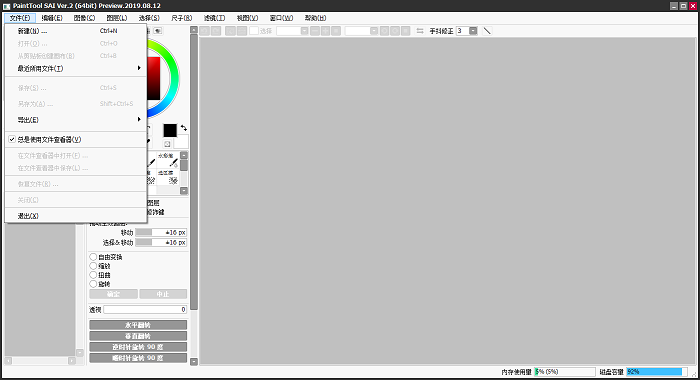Select the brush tool below 水彩笔
Image resolution: width=700 pixels, height=380 pixels.
pyautogui.click(x=169, y=177)
